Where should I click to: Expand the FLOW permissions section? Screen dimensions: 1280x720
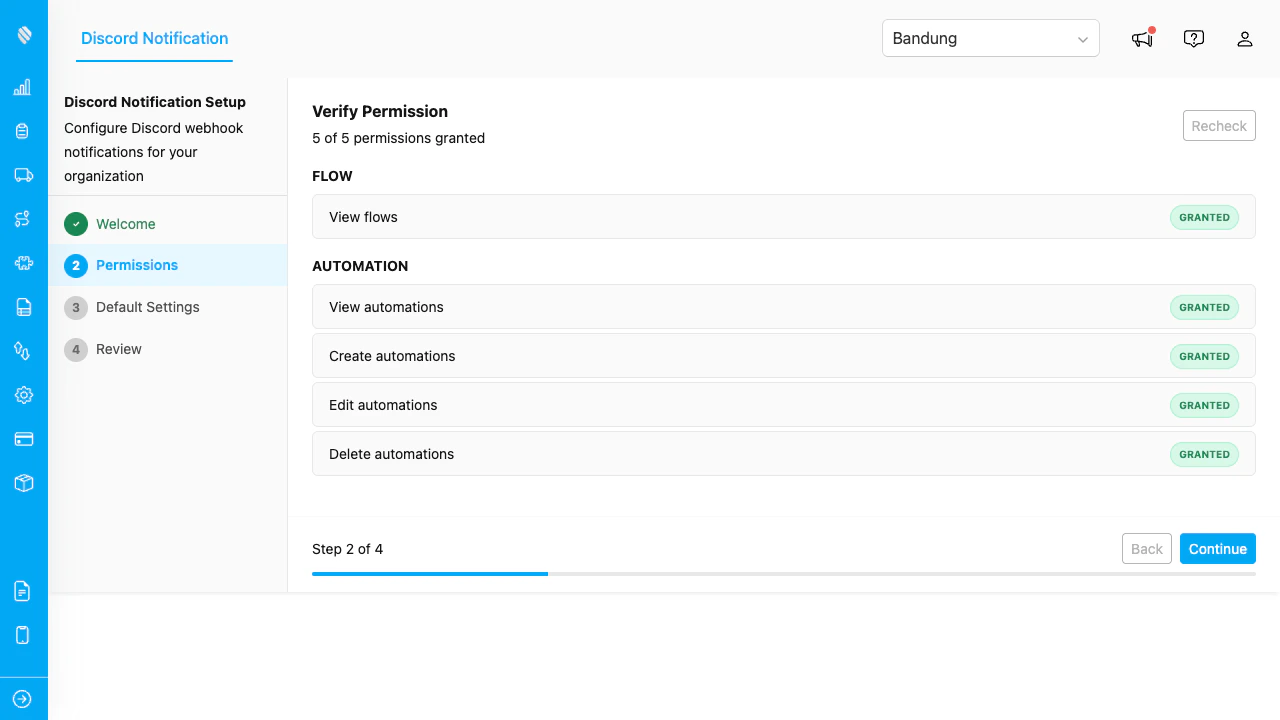click(332, 176)
